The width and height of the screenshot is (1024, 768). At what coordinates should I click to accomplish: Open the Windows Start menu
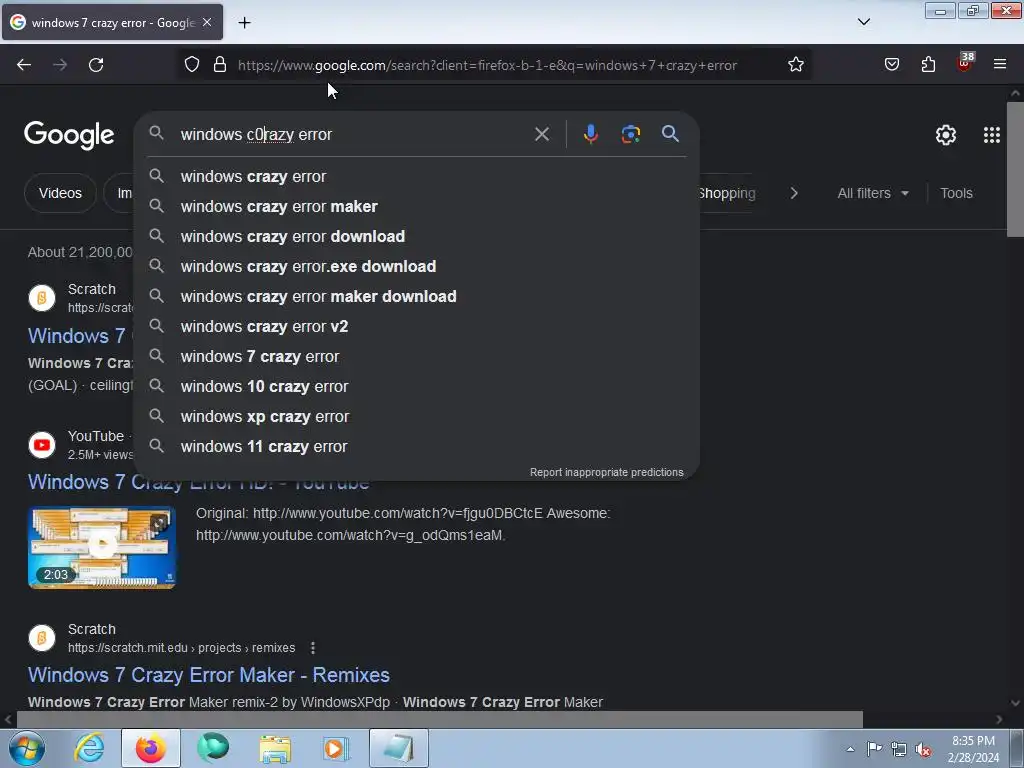26,748
